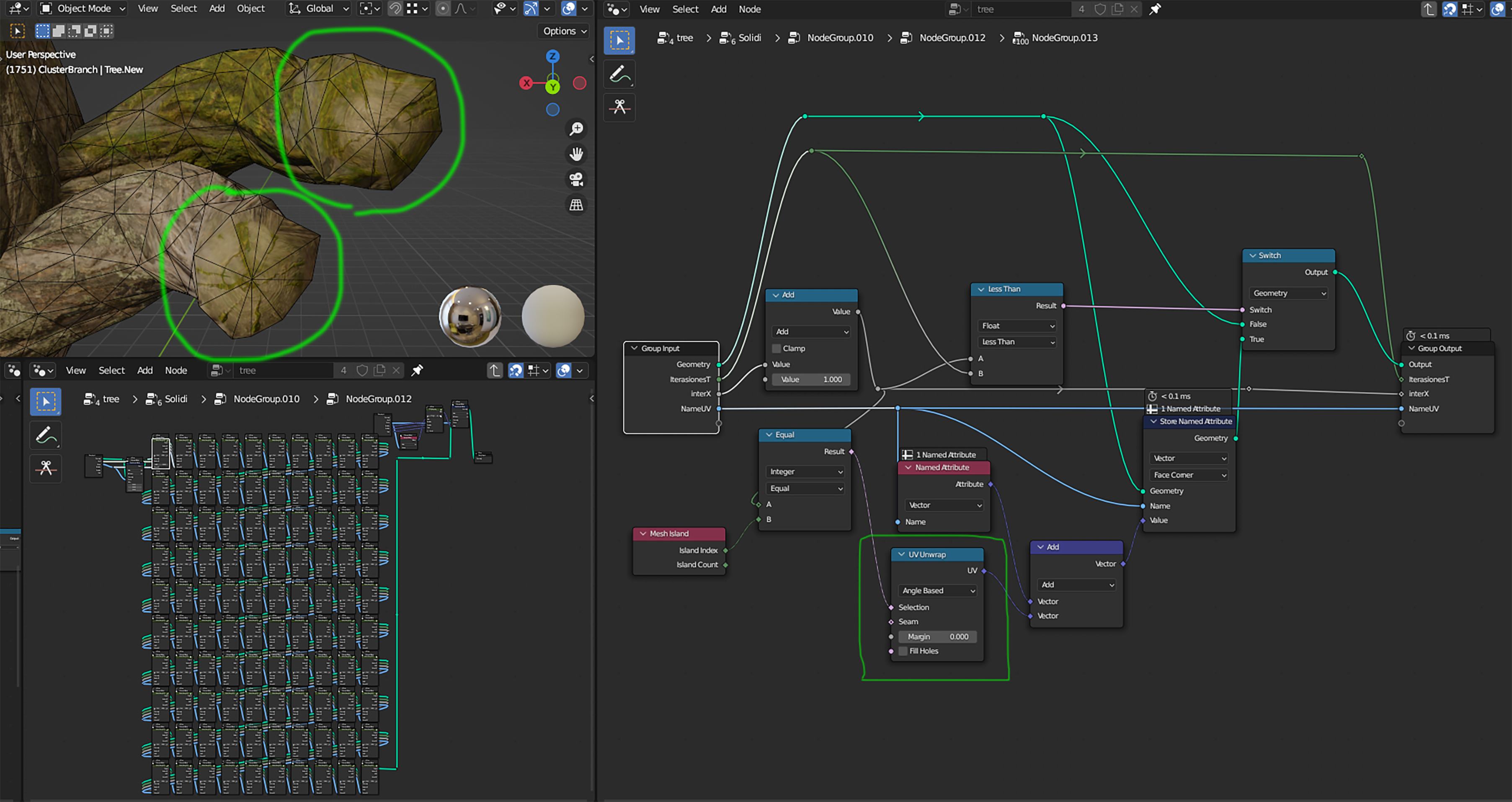Select the Links Cut tool in right node editor

619,107
